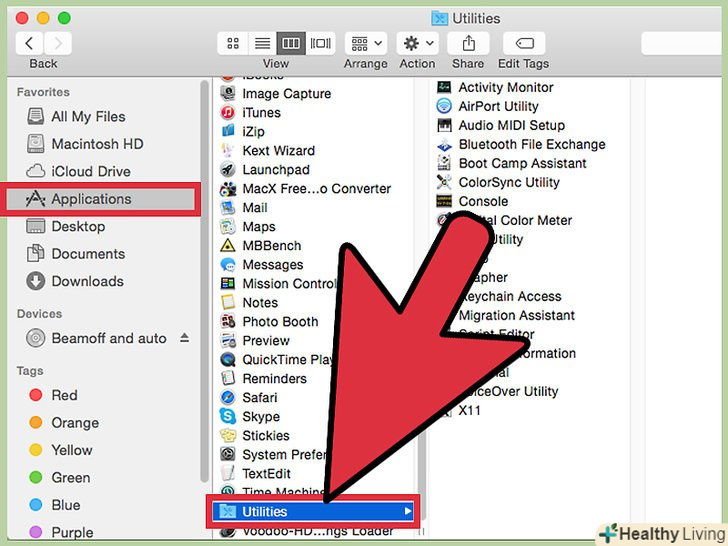Eject Beamoff and auto disk
728x546 pixels.
(x=184, y=338)
